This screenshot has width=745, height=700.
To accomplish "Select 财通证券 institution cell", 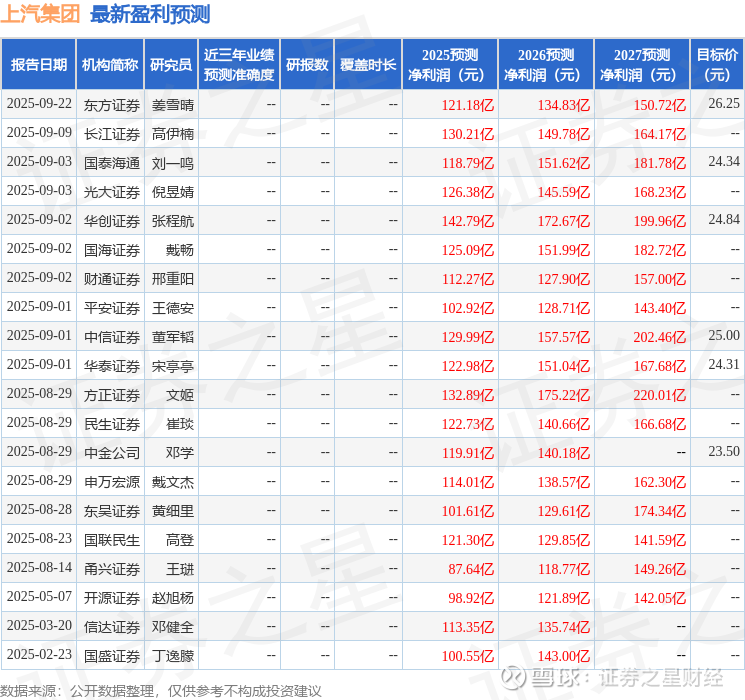I will pyautogui.click(x=112, y=279).
